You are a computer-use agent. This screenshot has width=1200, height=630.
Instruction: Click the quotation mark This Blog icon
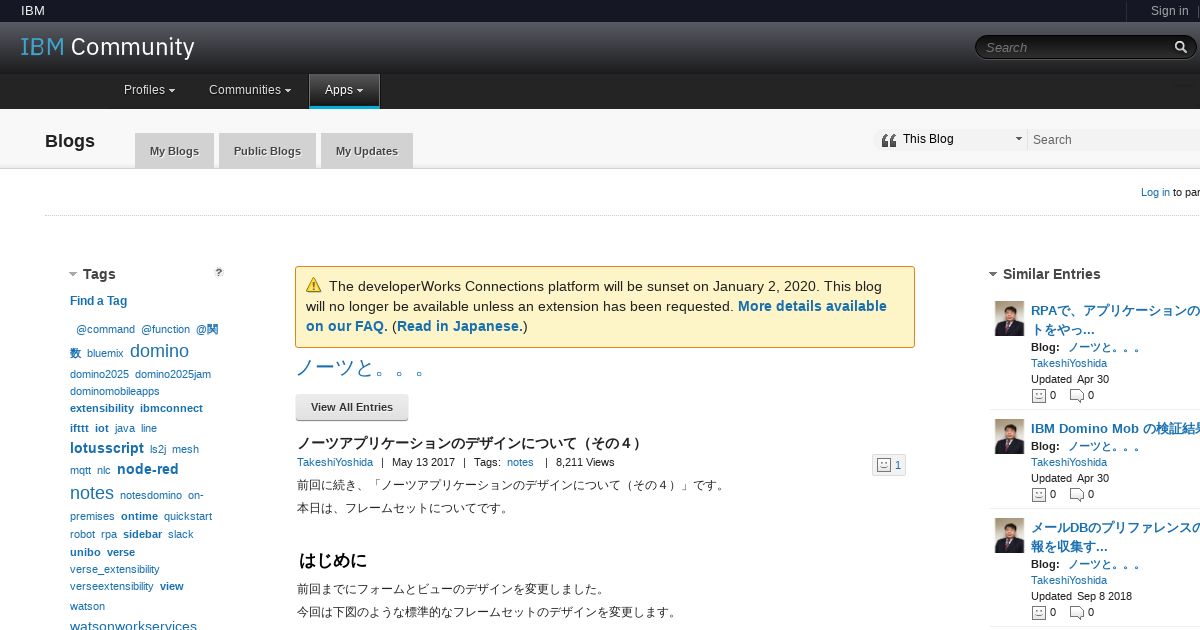tap(888, 140)
